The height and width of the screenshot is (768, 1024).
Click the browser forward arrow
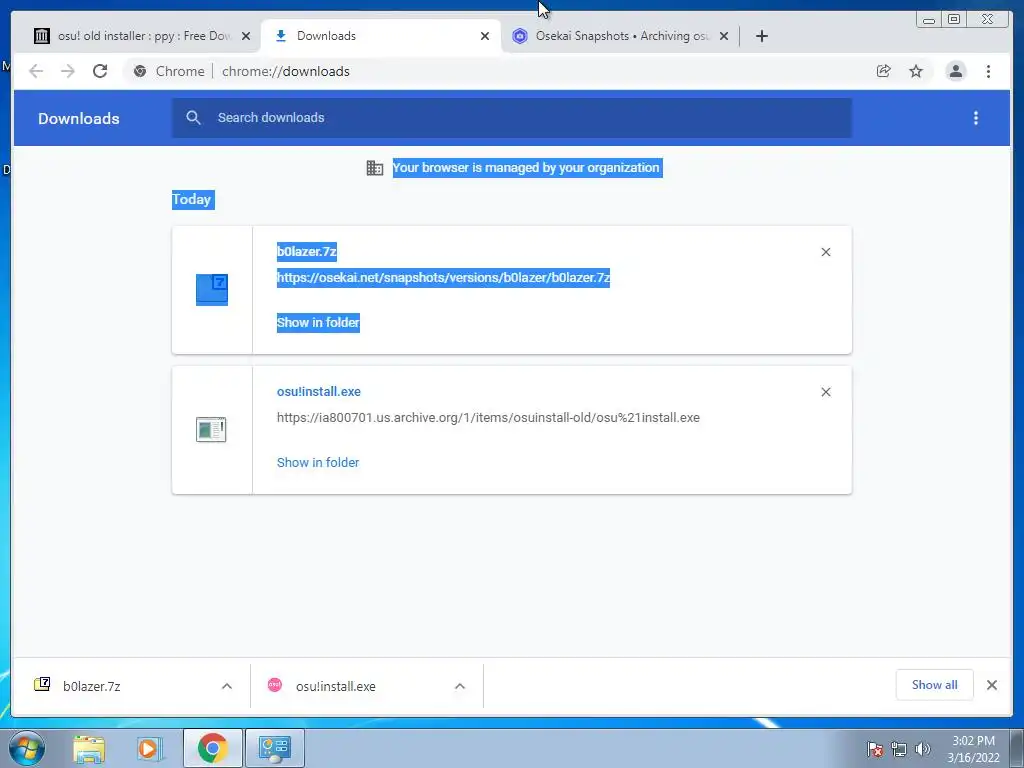pyautogui.click(x=68, y=71)
